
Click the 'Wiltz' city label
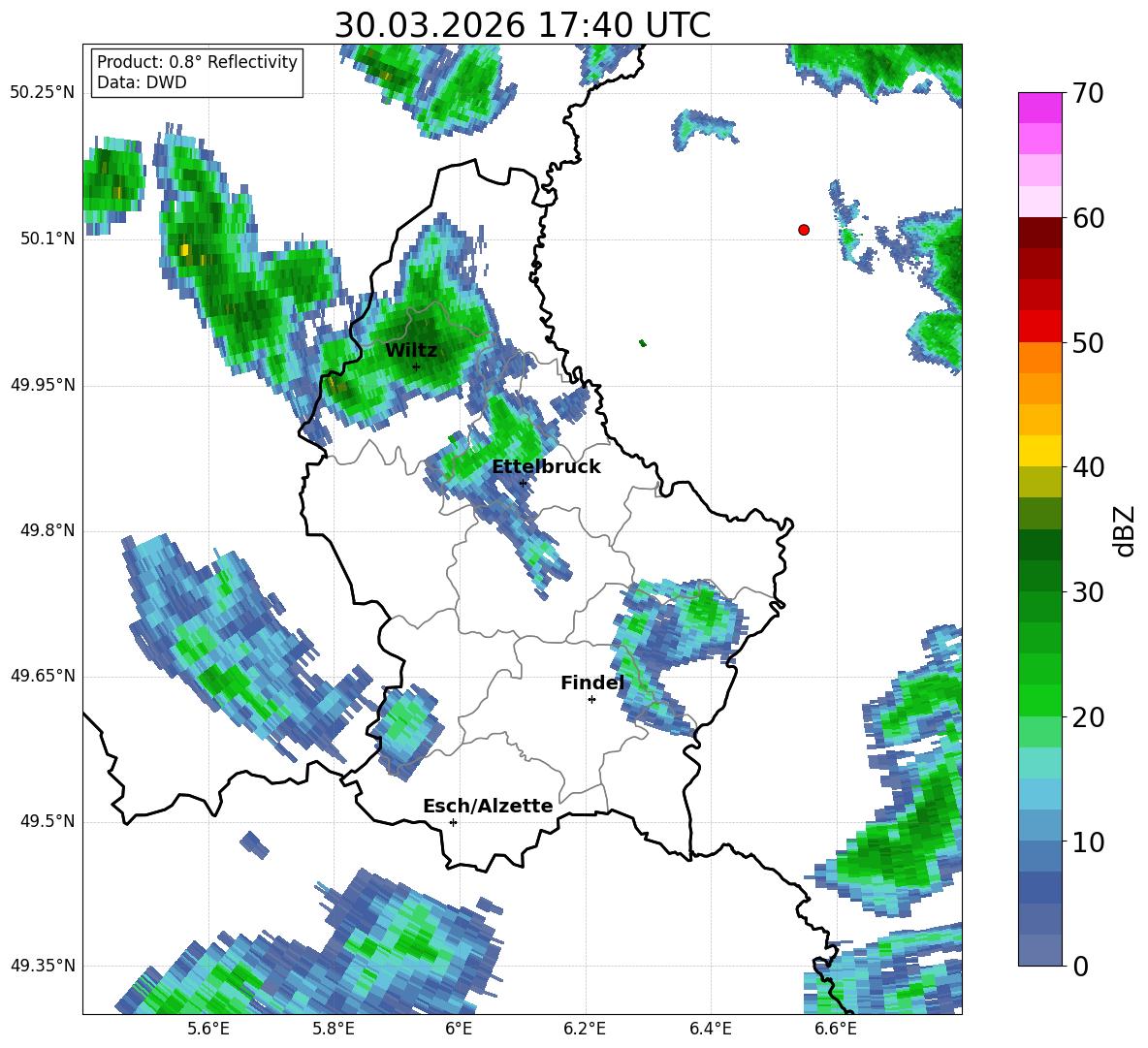click(x=411, y=350)
